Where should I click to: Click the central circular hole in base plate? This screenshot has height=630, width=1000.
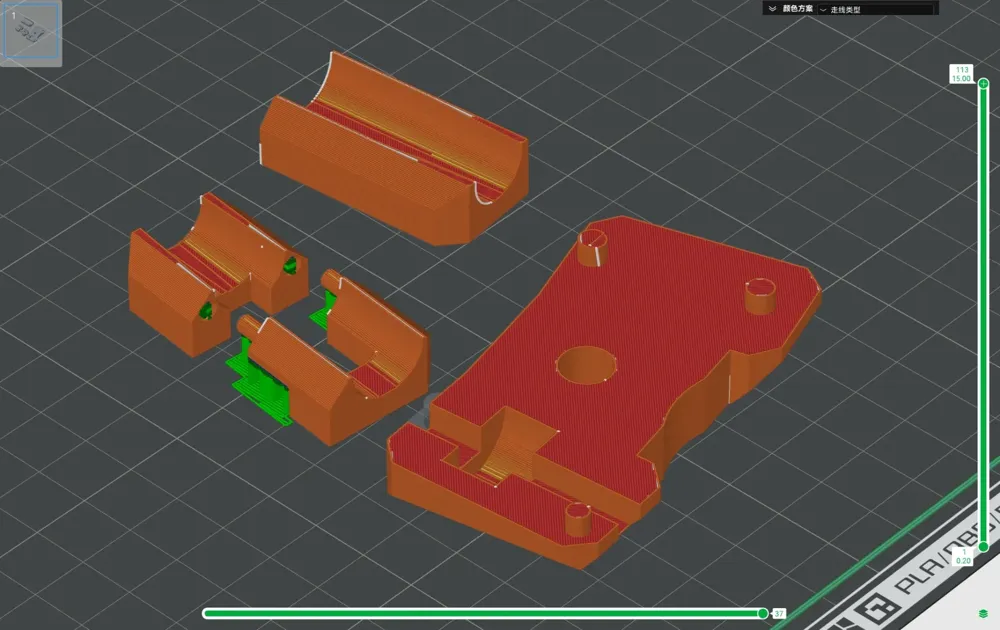tap(585, 365)
